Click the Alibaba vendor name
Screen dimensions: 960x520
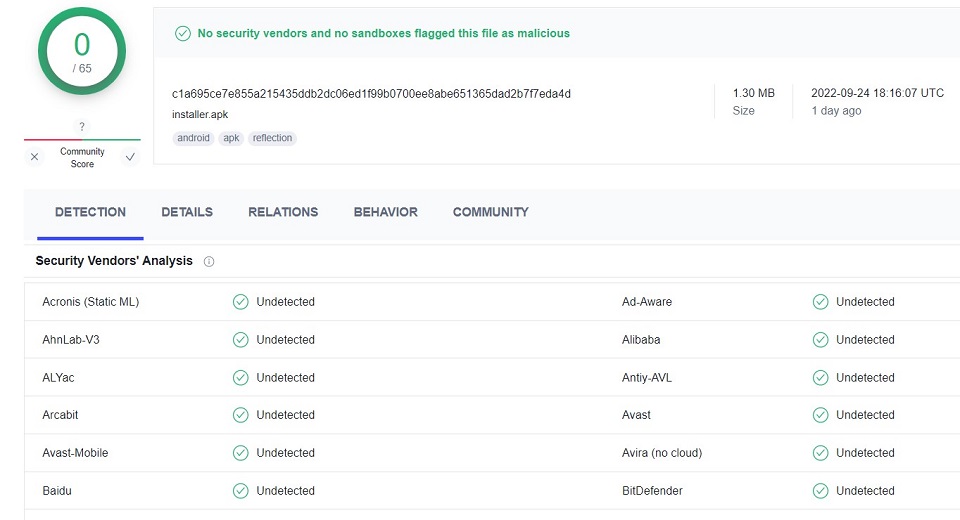coord(641,340)
